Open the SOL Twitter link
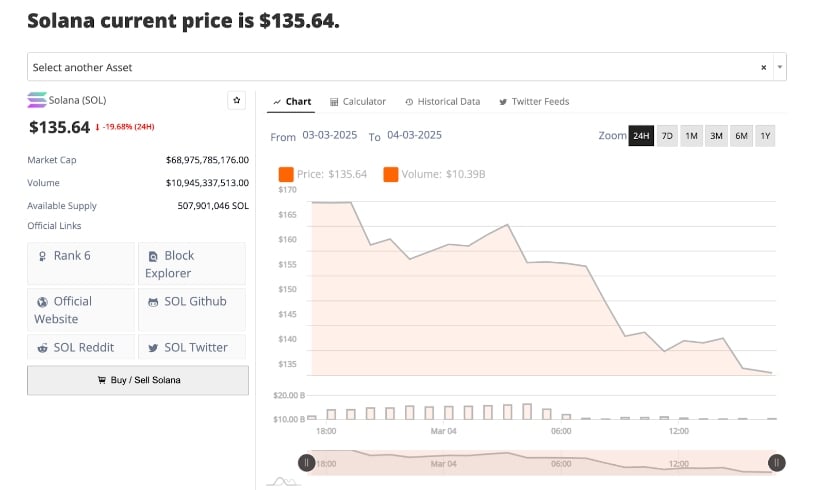Image resolution: width=825 pixels, height=490 pixels. [x=191, y=347]
